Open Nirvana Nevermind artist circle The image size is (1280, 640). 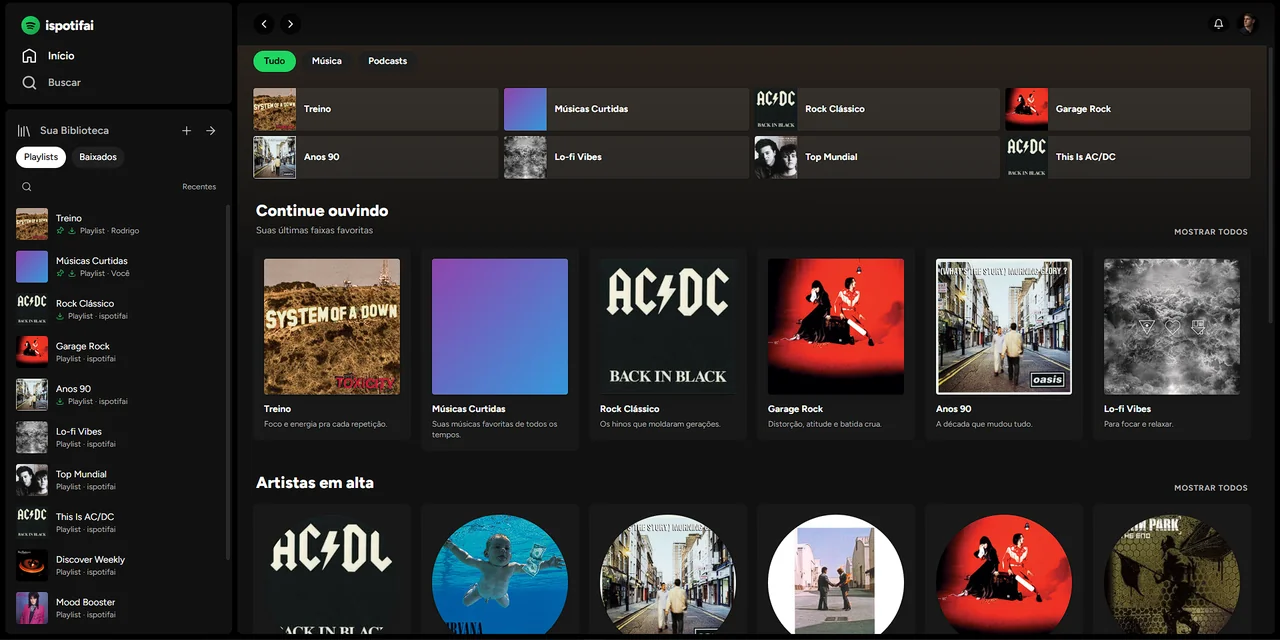pos(500,575)
